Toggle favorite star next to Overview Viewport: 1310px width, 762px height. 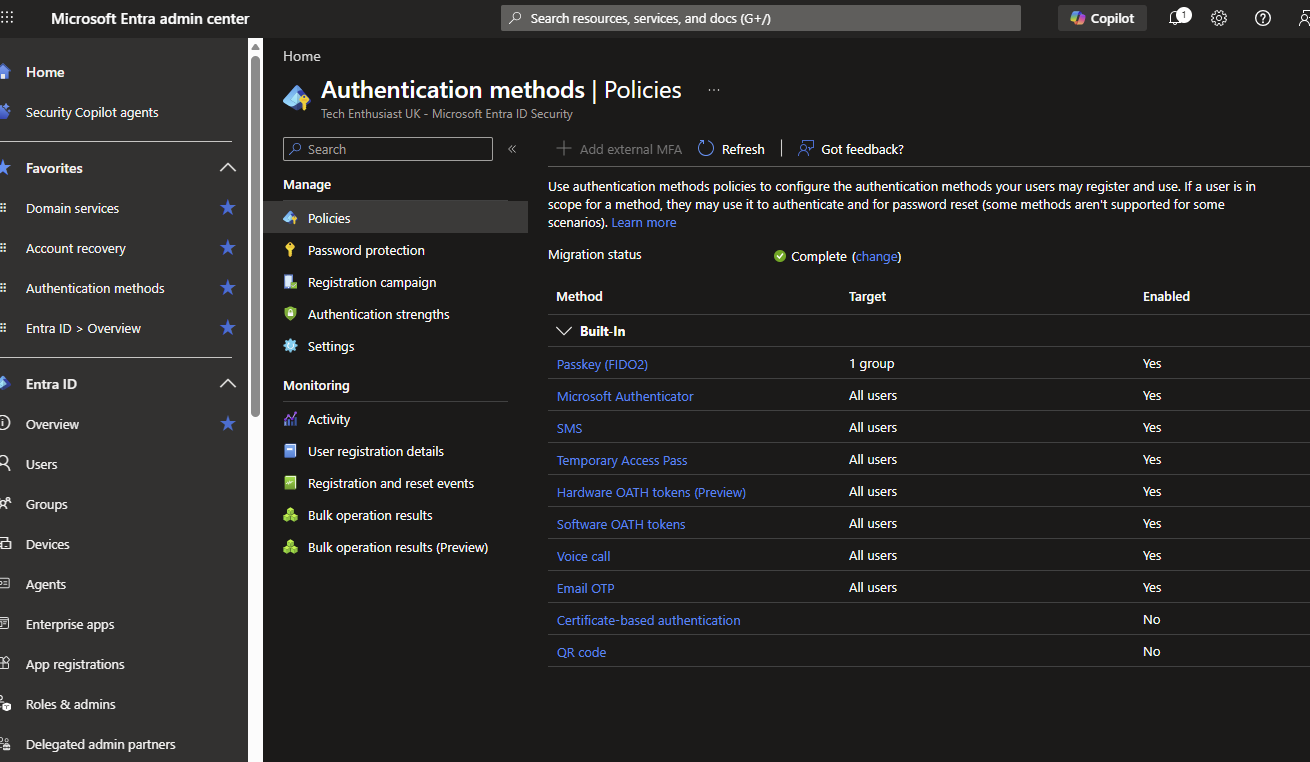point(227,424)
